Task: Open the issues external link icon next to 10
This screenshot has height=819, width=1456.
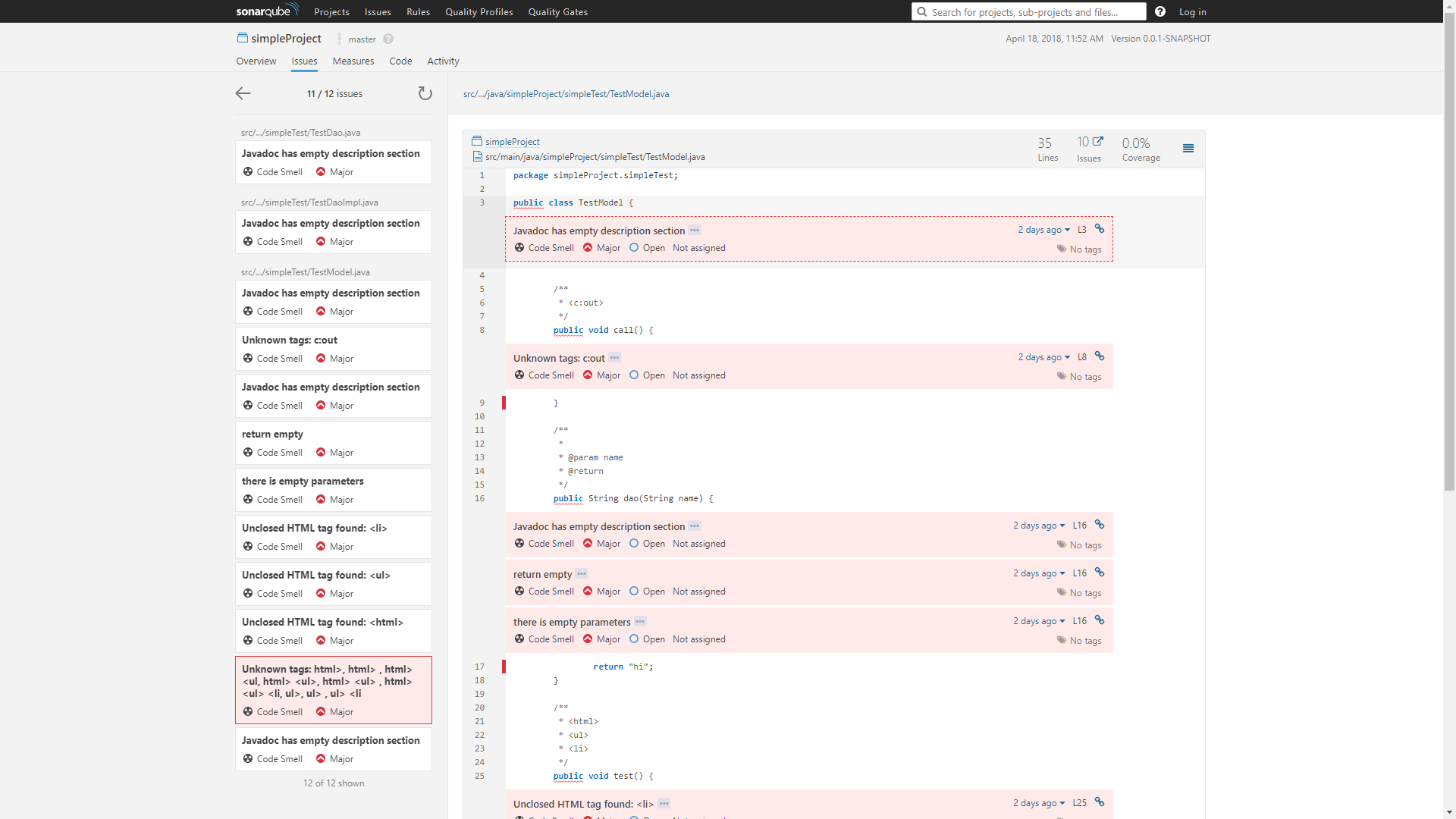Action: [1097, 142]
